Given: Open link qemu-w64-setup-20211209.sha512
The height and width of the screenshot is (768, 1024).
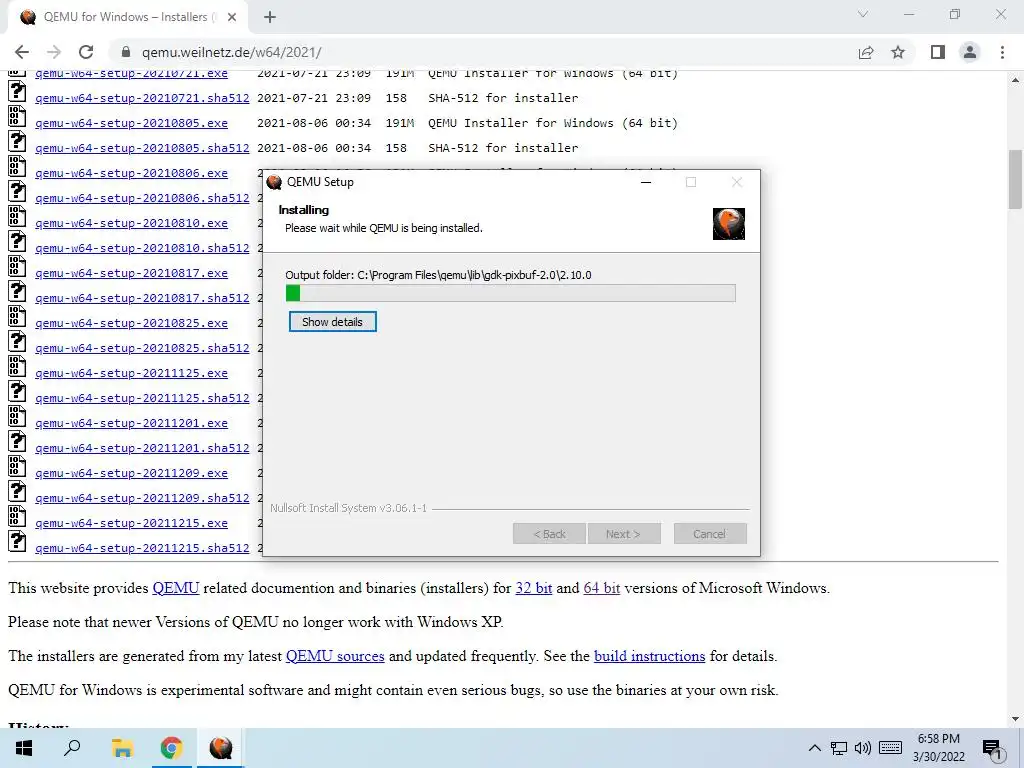Looking at the screenshot, I should tap(142, 498).
